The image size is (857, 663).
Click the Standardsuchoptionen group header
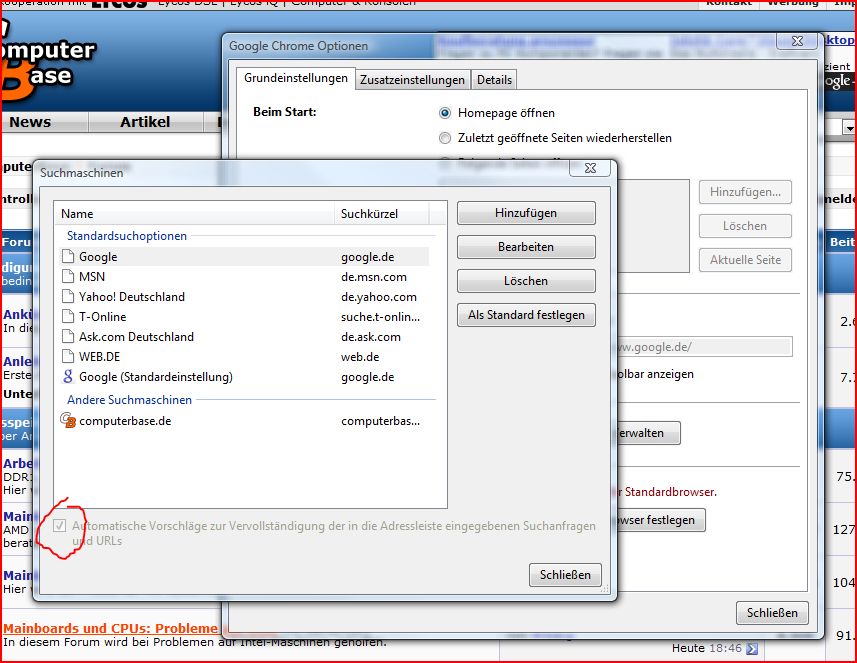point(127,236)
